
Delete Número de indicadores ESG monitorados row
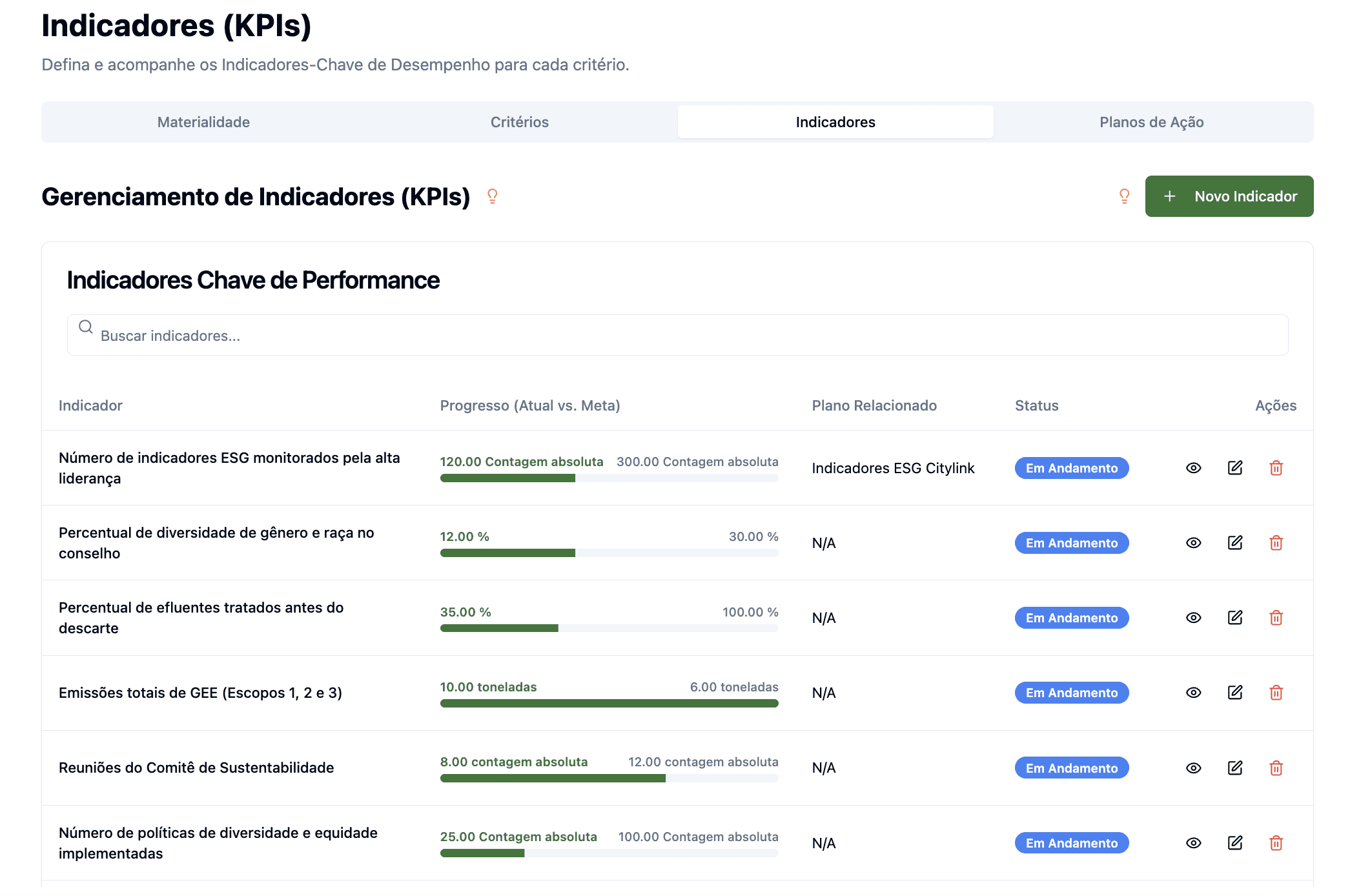click(x=1276, y=468)
